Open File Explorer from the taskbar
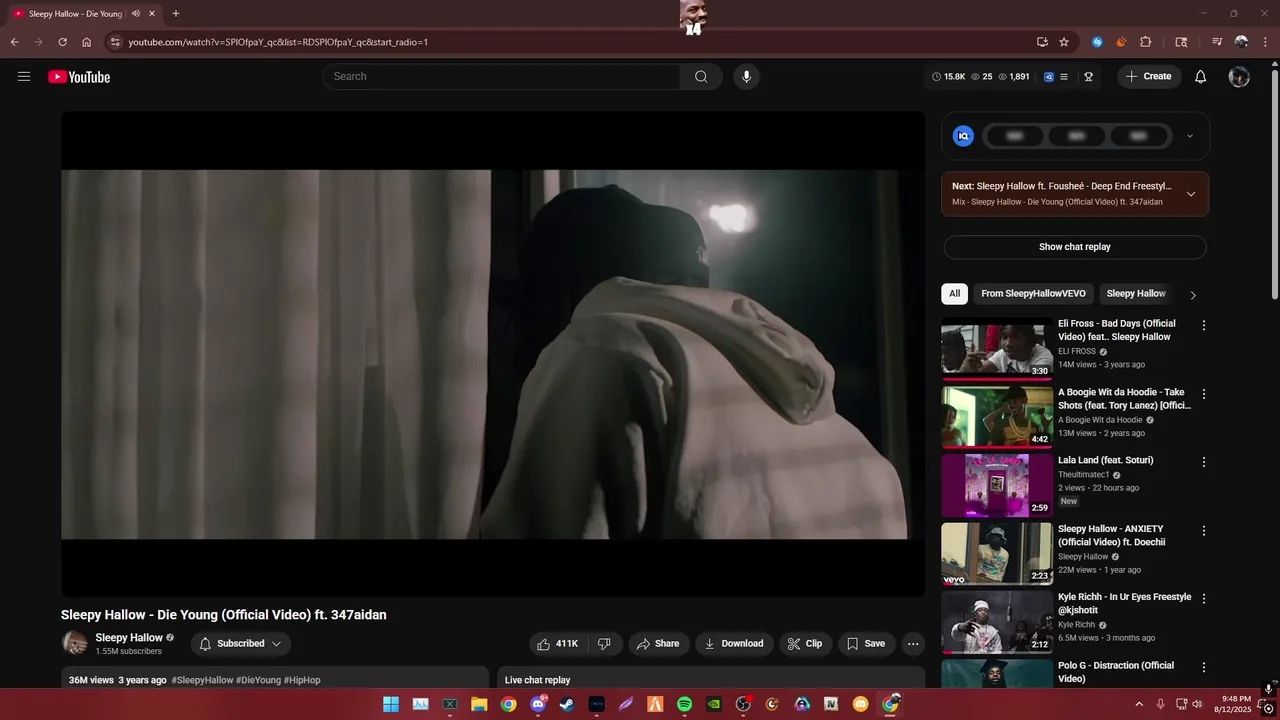 click(479, 704)
